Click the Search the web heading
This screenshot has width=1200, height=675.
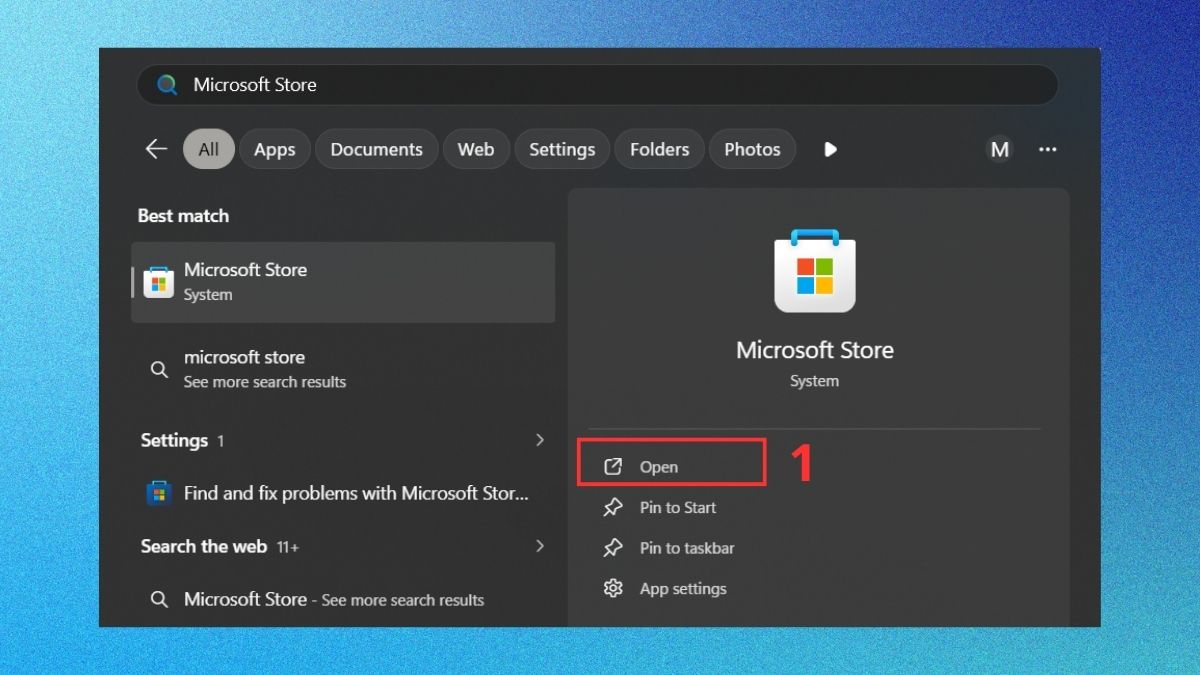[x=204, y=546]
